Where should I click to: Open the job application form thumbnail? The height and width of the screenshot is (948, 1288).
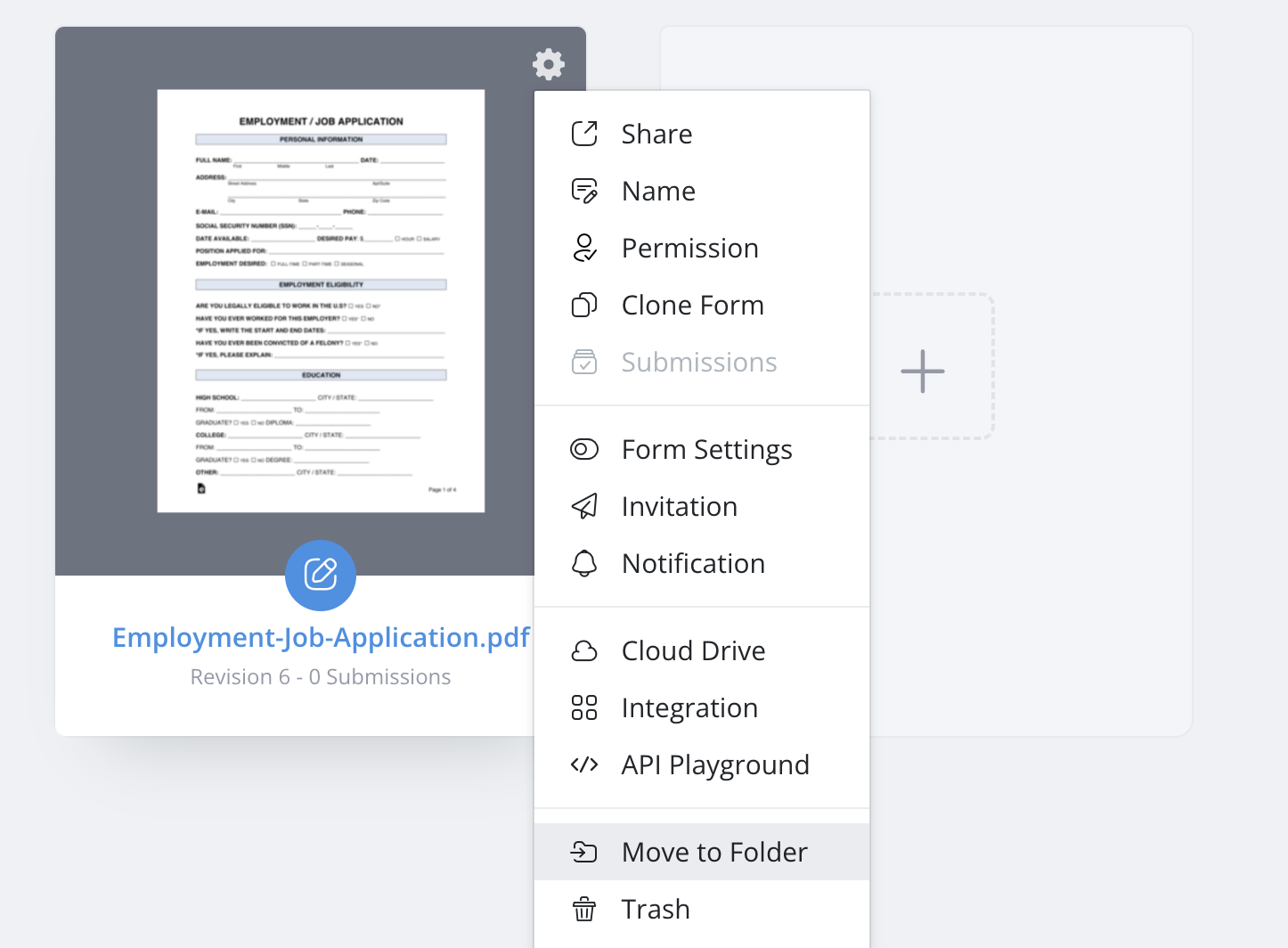pos(321,300)
